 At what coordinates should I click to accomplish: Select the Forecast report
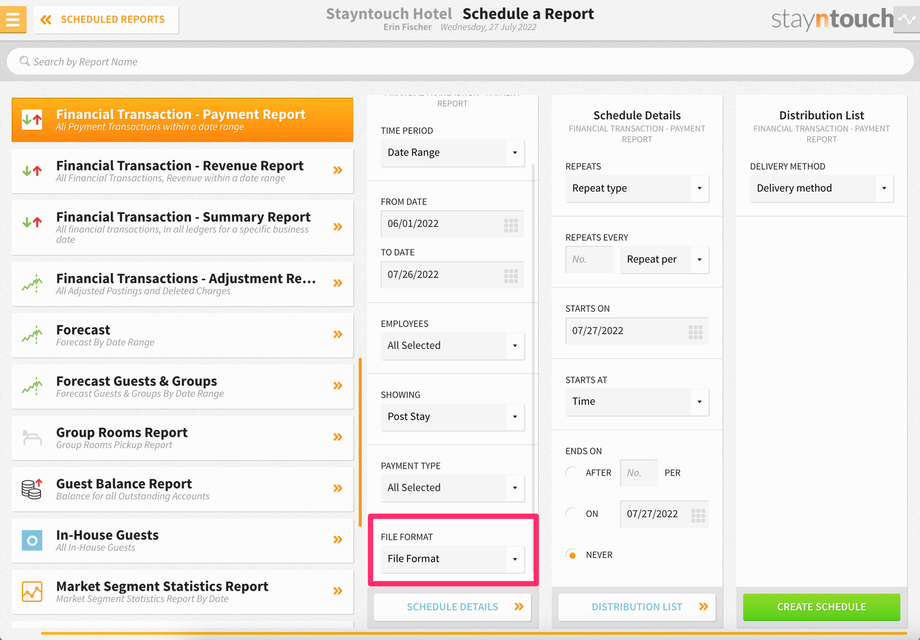click(x=182, y=335)
